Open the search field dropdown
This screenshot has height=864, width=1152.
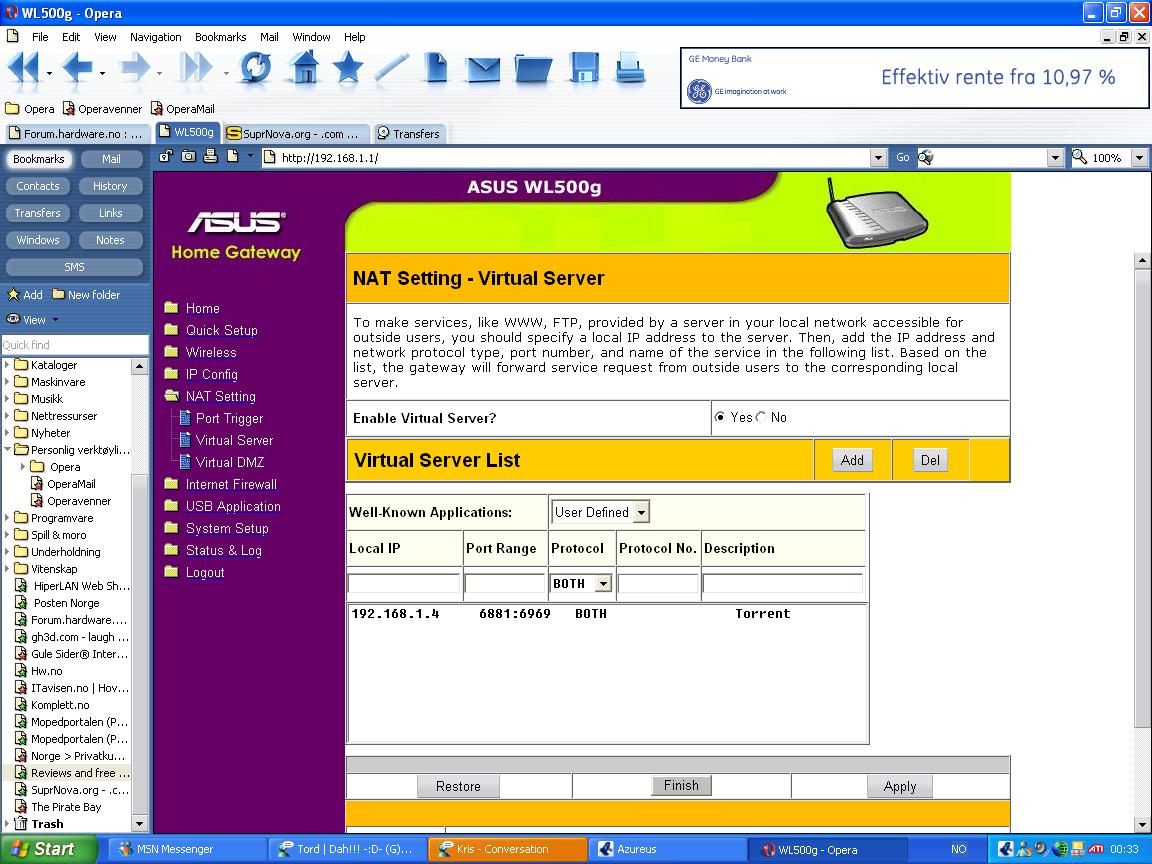point(1055,157)
